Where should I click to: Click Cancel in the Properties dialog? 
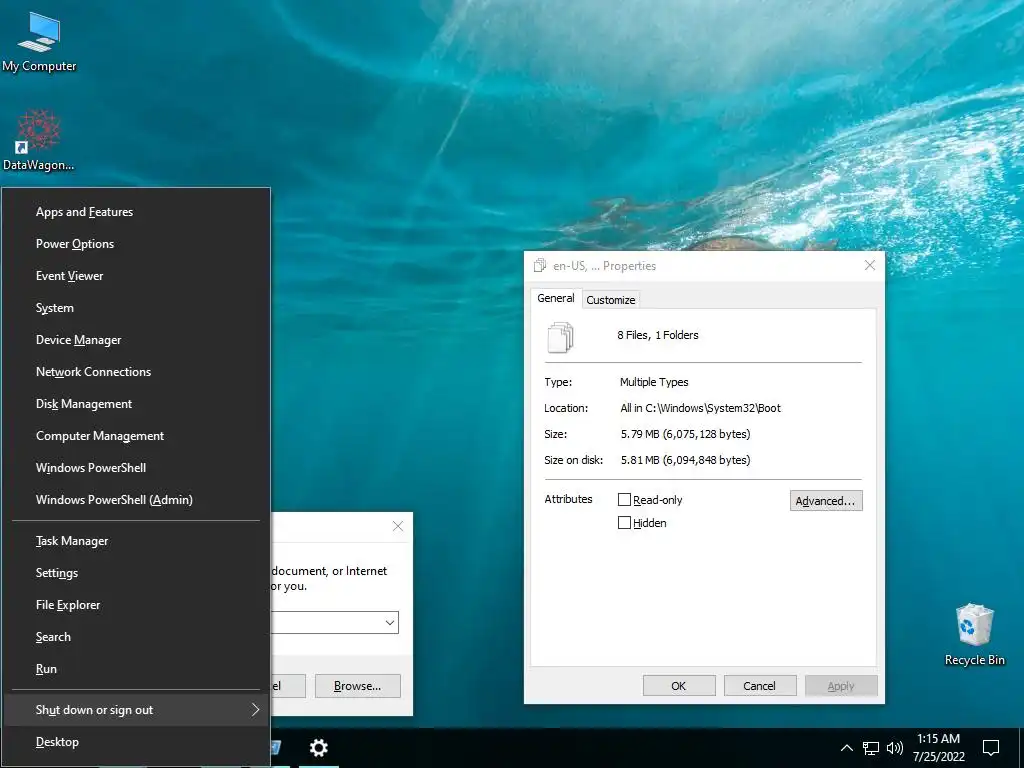coord(760,686)
